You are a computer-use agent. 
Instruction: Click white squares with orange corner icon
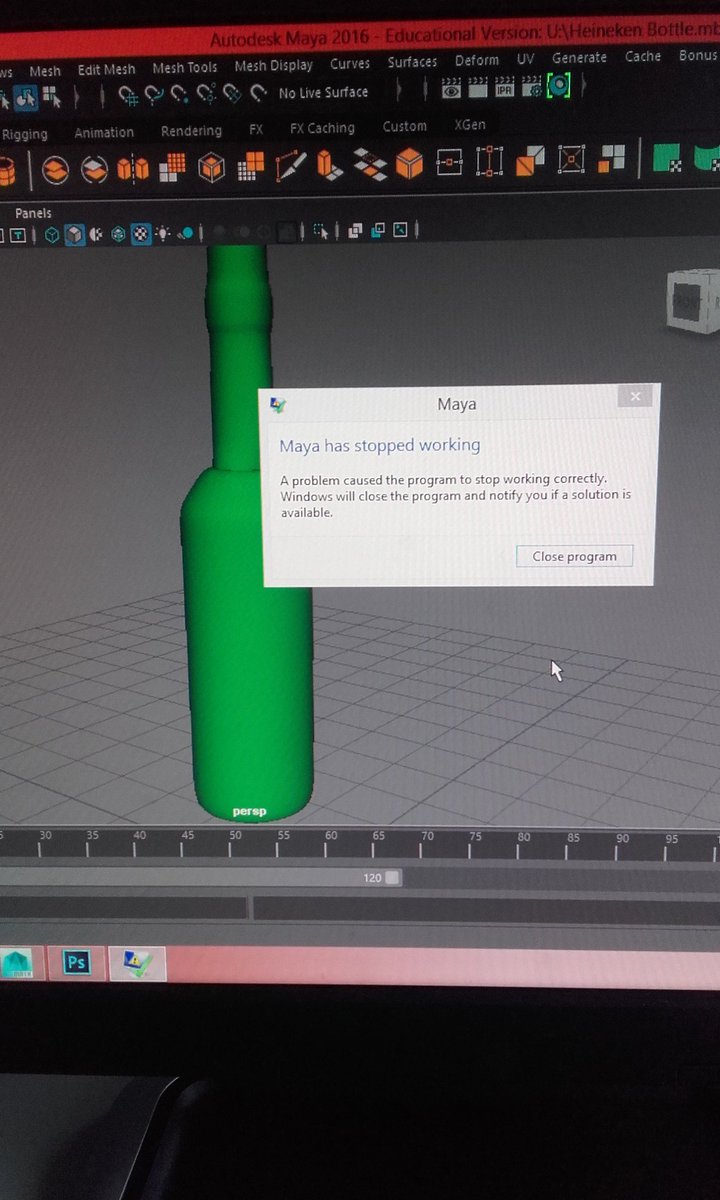(x=610, y=158)
